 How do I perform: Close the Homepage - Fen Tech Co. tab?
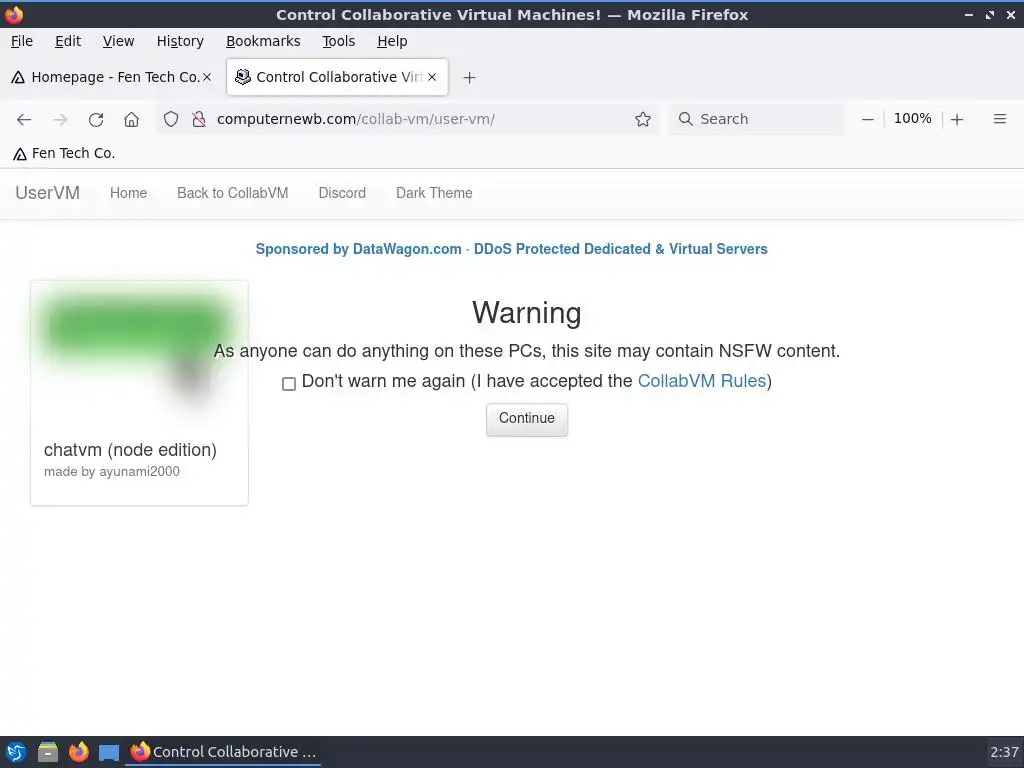(x=206, y=77)
